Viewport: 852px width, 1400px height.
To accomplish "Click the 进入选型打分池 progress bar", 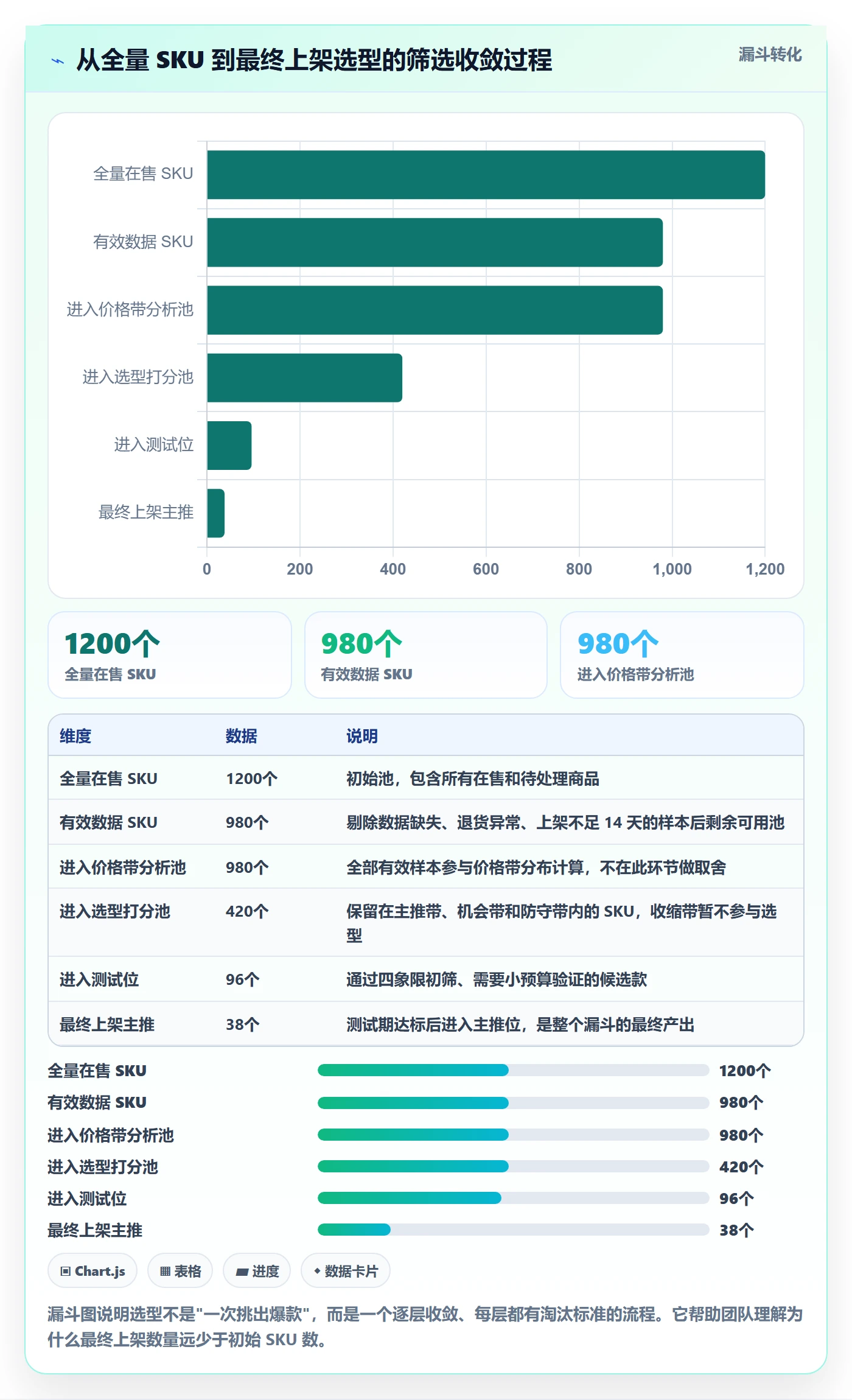I will [x=513, y=1166].
